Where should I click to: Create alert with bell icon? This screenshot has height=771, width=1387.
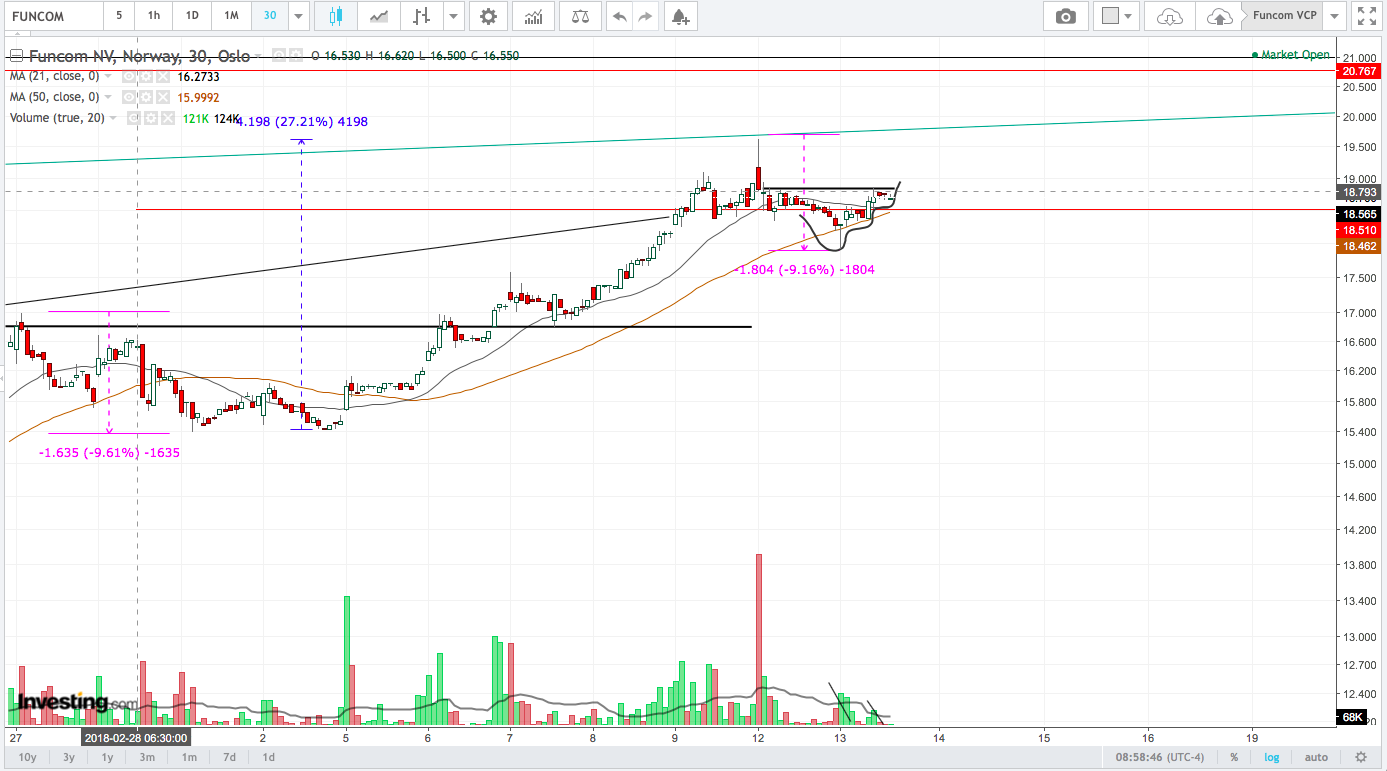point(680,16)
